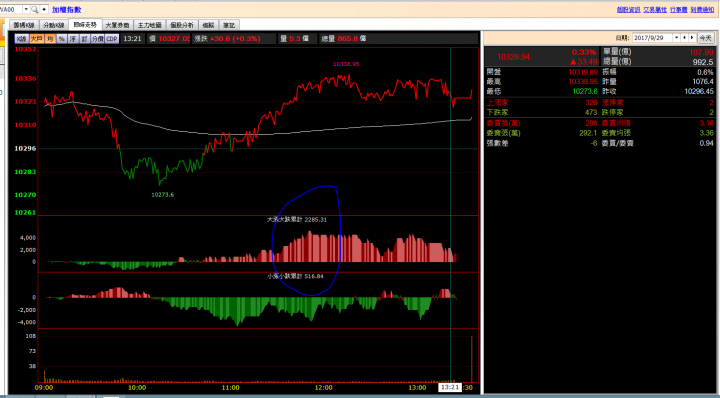
Task: Click the 13:21 cursor time label on axis
Action: (450, 387)
